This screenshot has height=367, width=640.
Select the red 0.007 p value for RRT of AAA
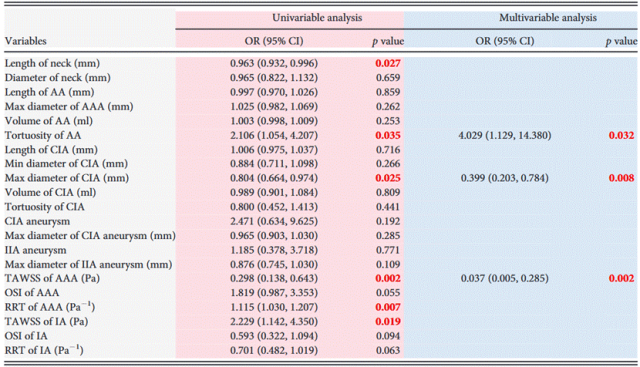tap(388, 307)
